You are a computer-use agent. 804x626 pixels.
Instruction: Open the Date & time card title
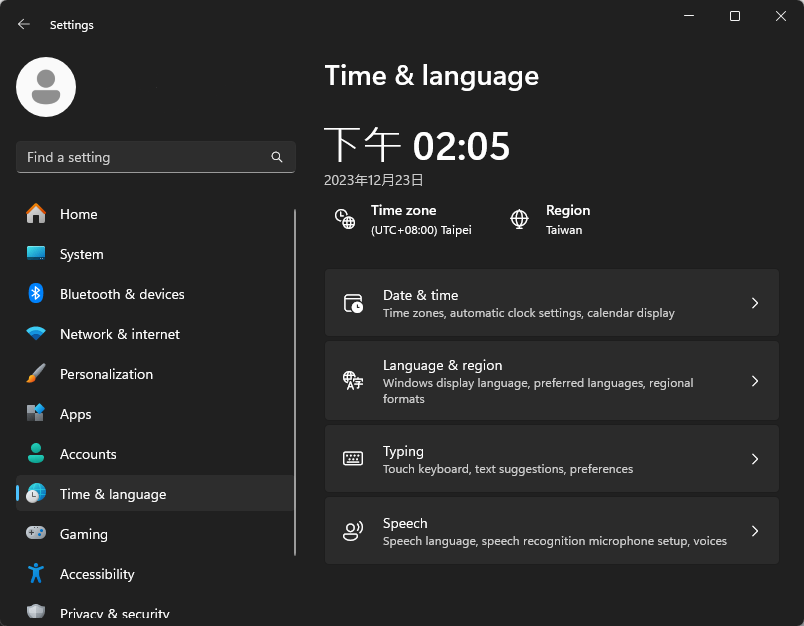(420, 295)
